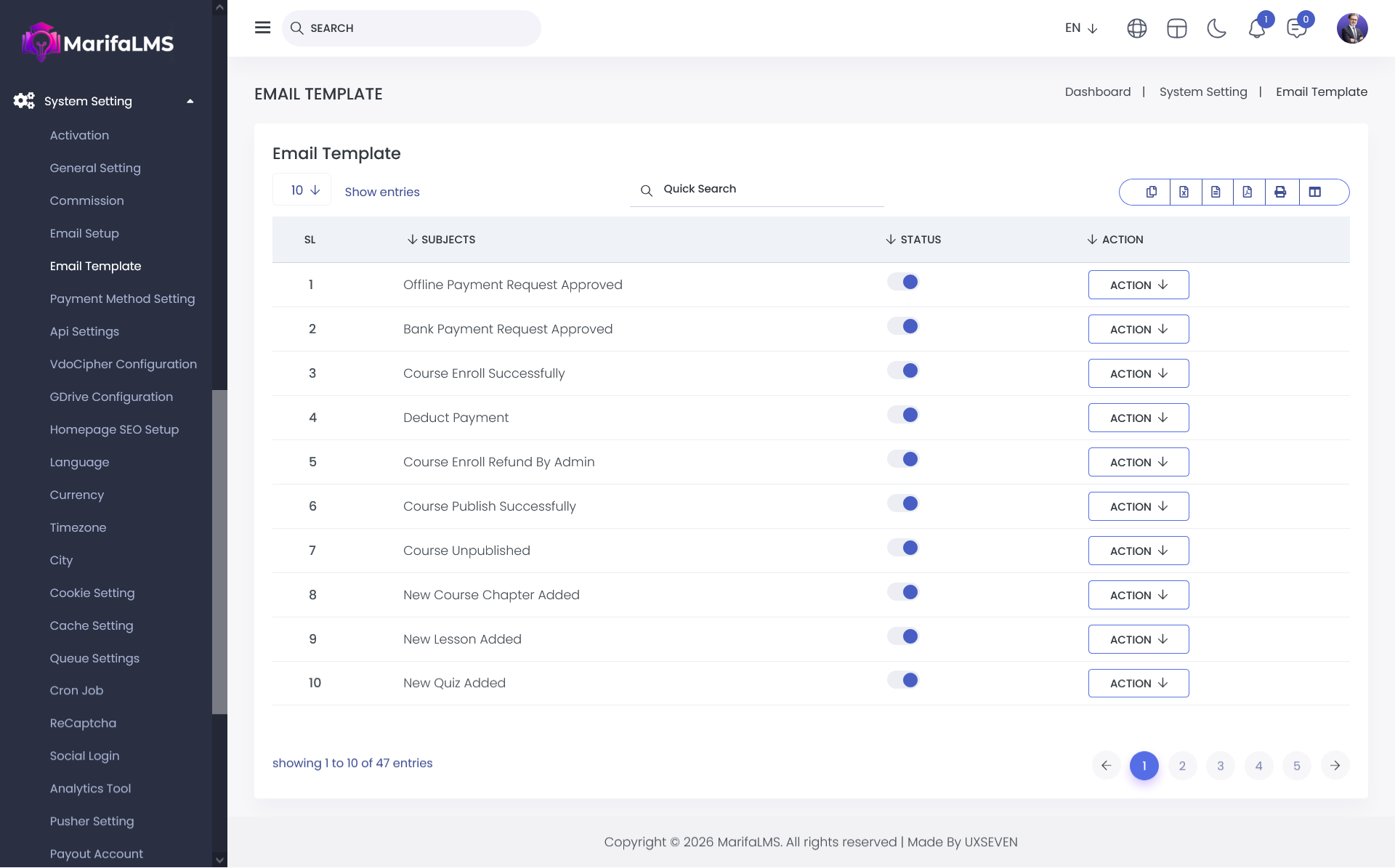This screenshot has height=868, width=1395.
Task: Open notifications bell
Action: tap(1256, 28)
